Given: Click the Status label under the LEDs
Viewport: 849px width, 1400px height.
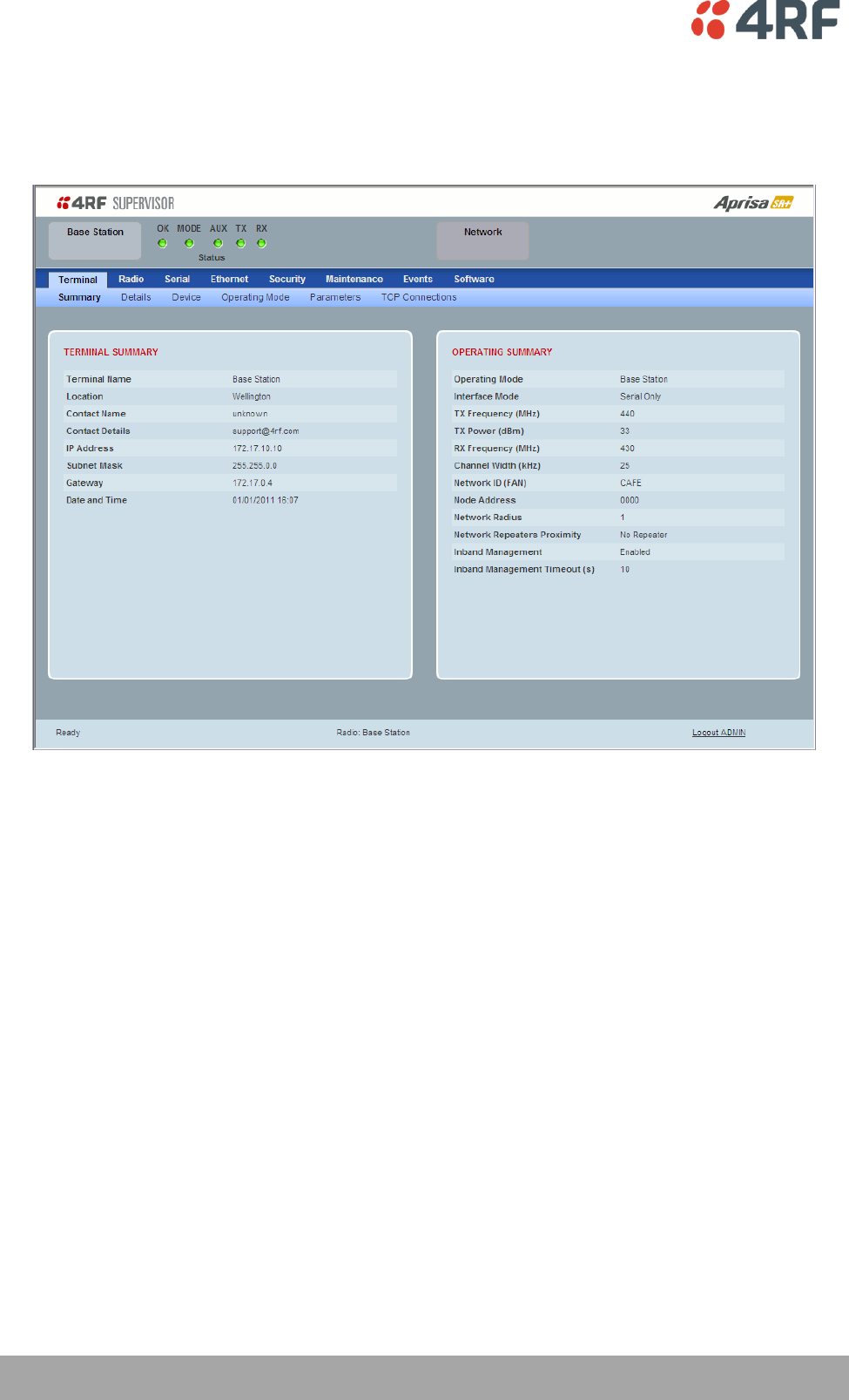Looking at the screenshot, I should click(212, 258).
